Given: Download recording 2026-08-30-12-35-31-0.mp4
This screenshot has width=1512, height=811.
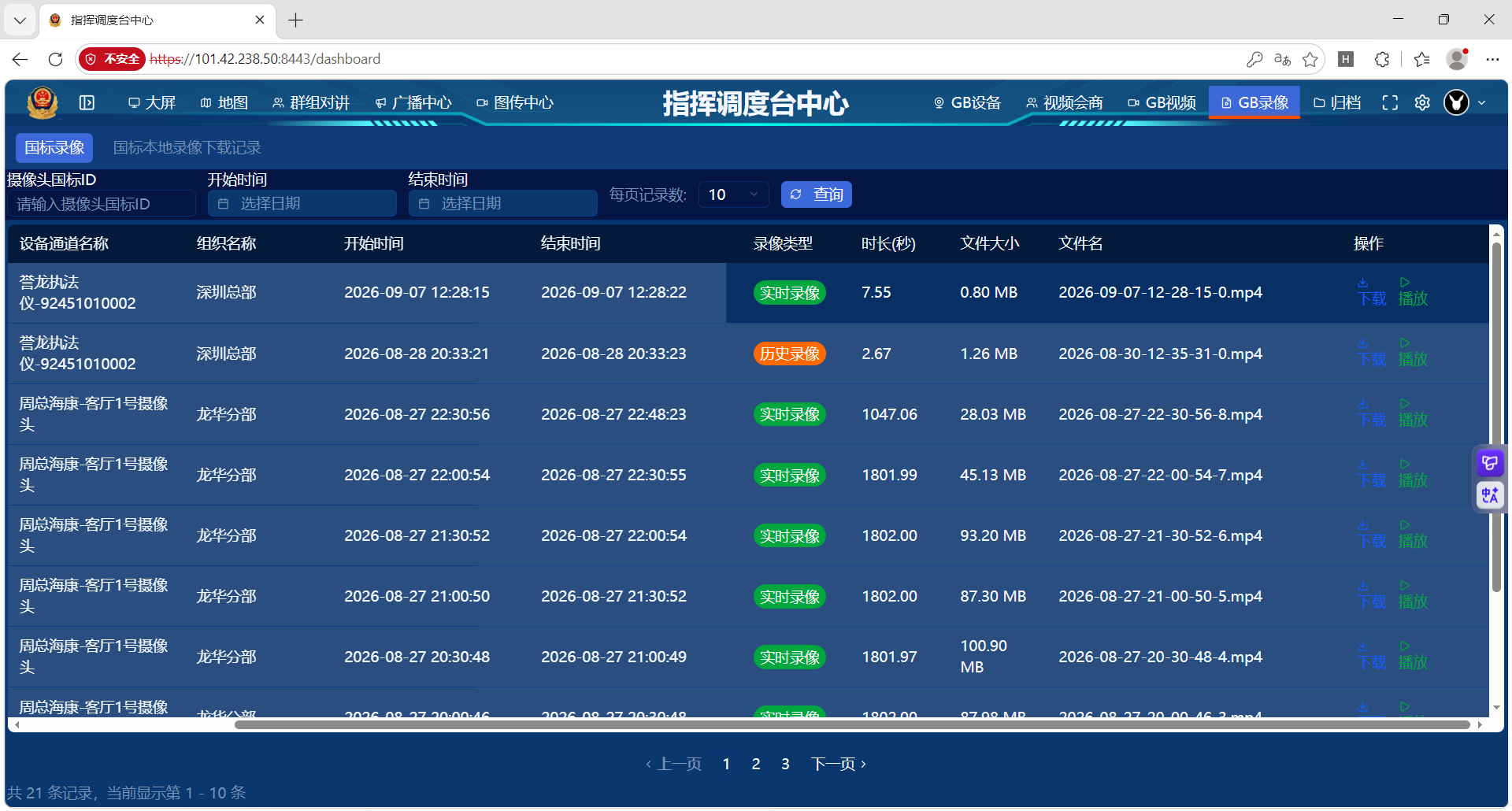Looking at the screenshot, I should pos(1372,353).
